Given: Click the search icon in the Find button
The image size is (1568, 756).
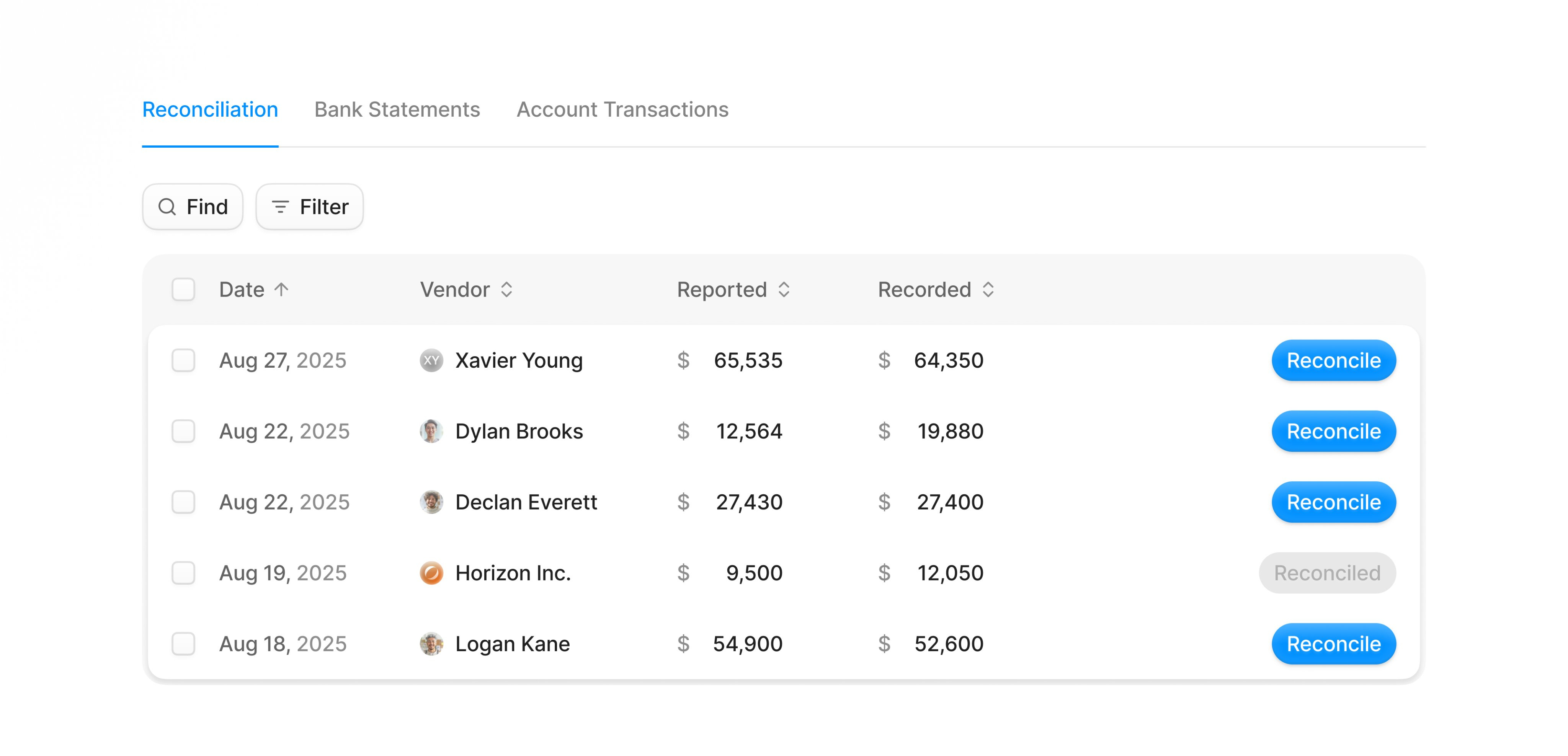Looking at the screenshot, I should pos(167,207).
